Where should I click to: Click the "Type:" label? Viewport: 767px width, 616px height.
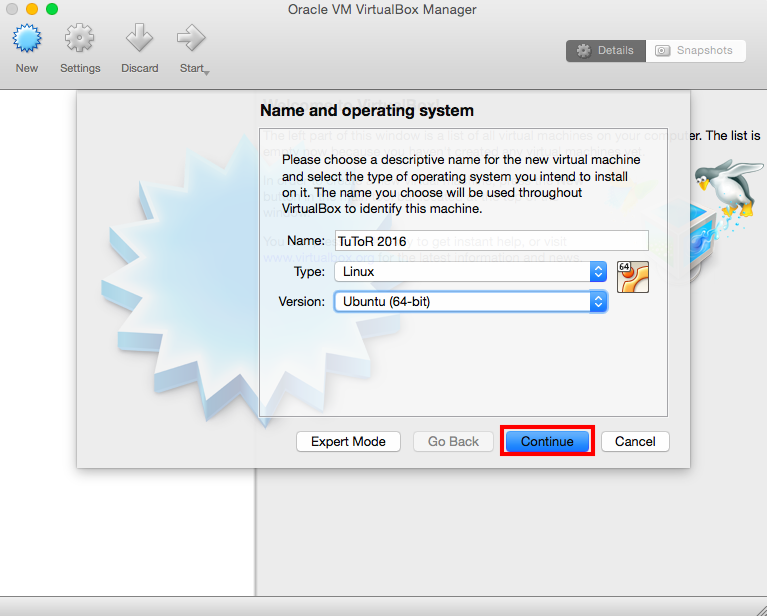[x=309, y=272]
